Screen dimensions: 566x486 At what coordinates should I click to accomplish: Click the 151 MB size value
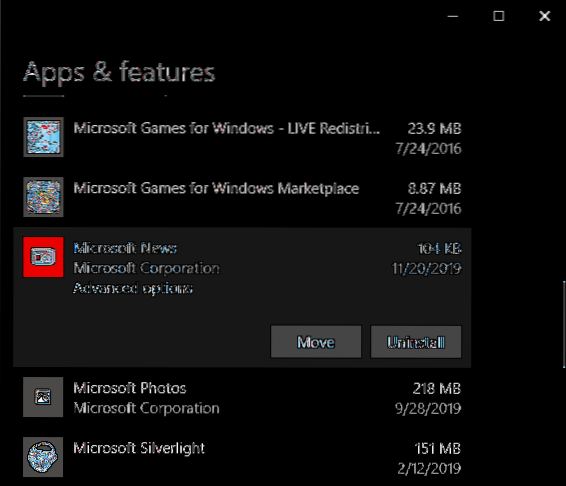click(437, 448)
